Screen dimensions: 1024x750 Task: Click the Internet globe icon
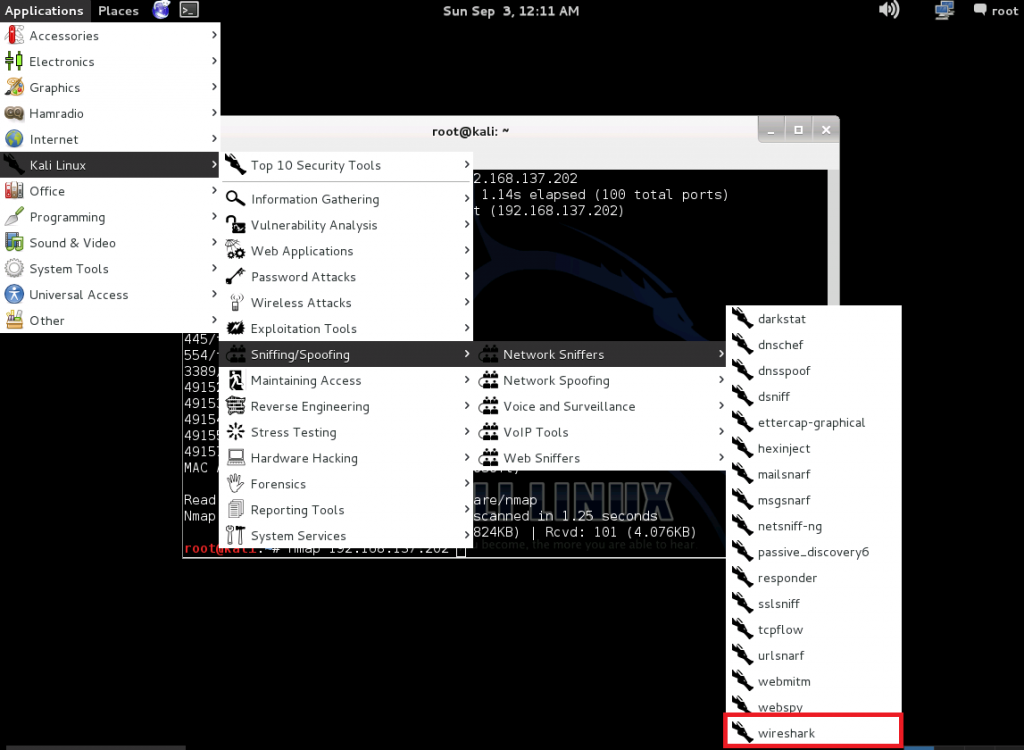click(x=14, y=139)
